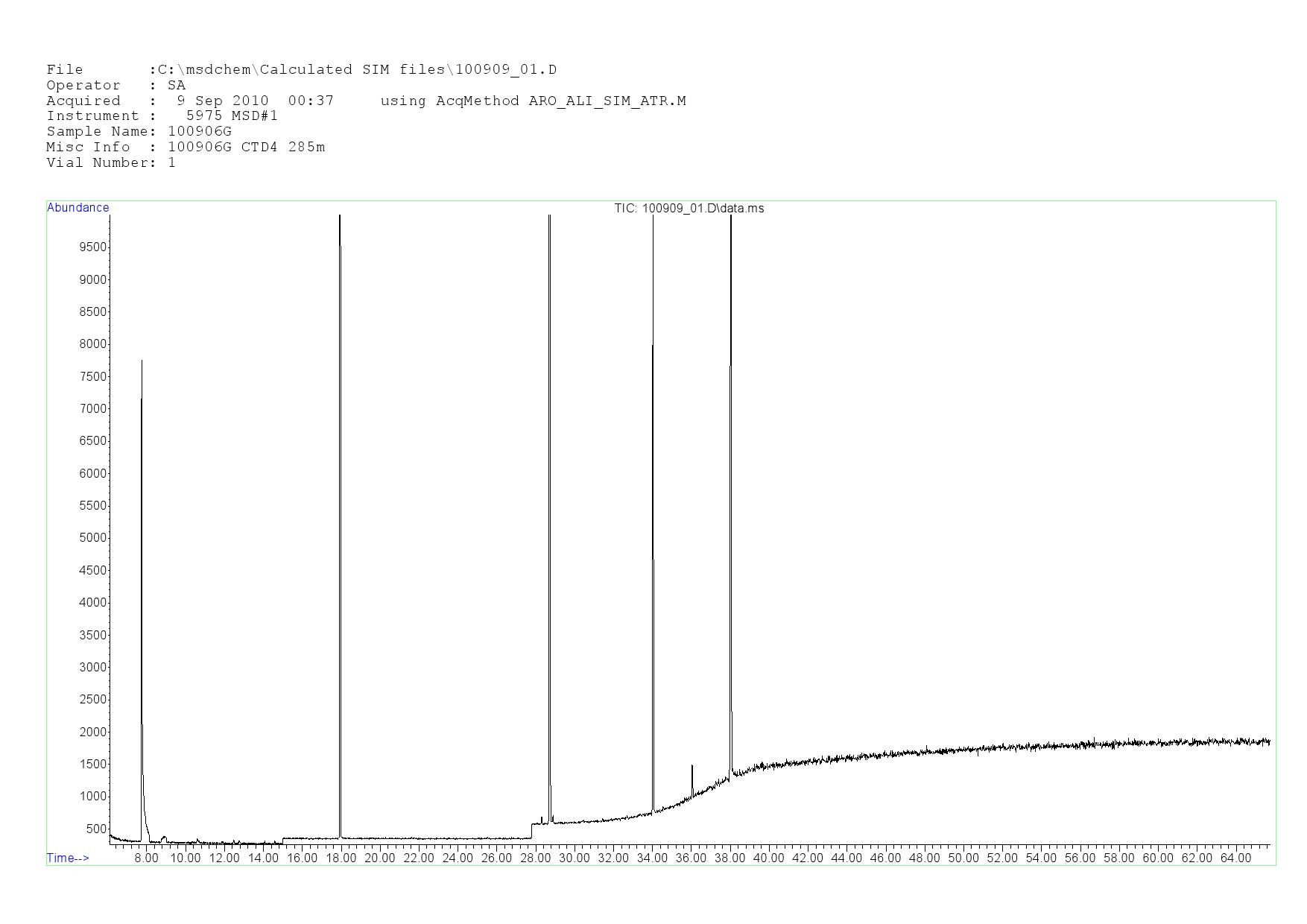Click the Instrument value 5975 MSD#1
Image resolution: width=1307 pixels, height=924 pixels.
click(232, 115)
